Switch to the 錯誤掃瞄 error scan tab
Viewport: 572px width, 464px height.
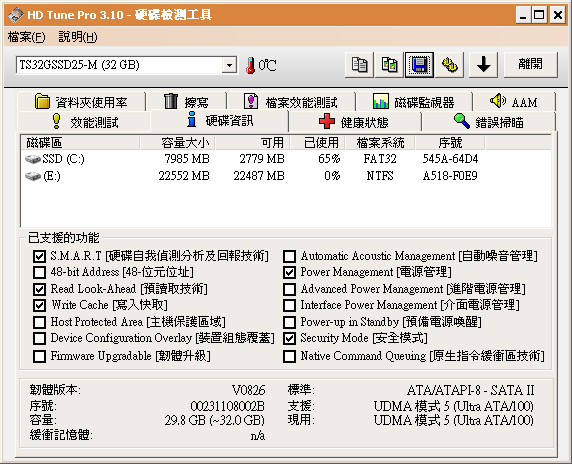[489, 122]
